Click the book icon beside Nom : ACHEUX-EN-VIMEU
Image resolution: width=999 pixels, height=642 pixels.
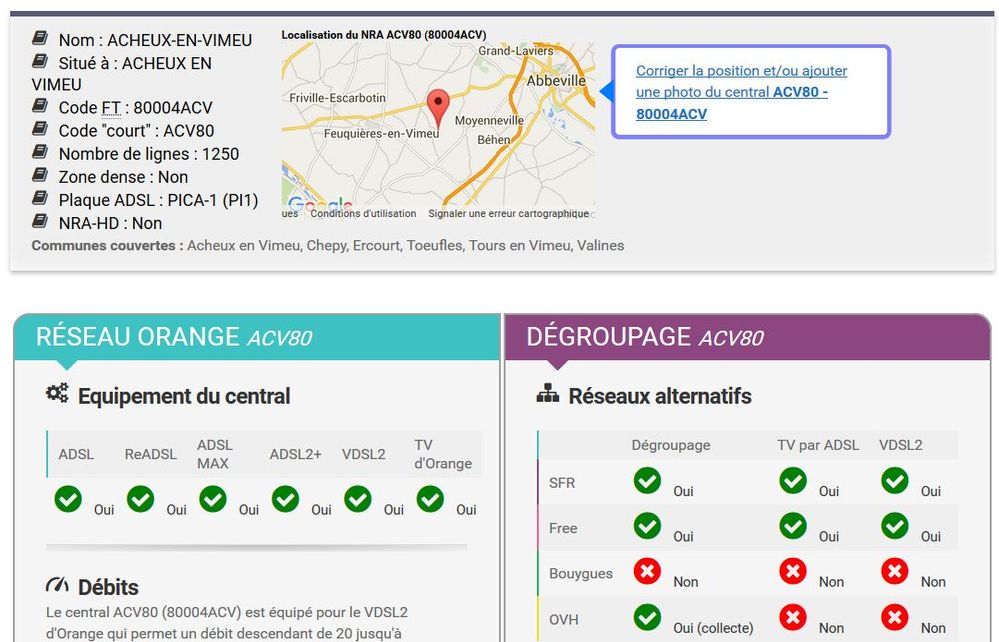[x=40, y=38]
